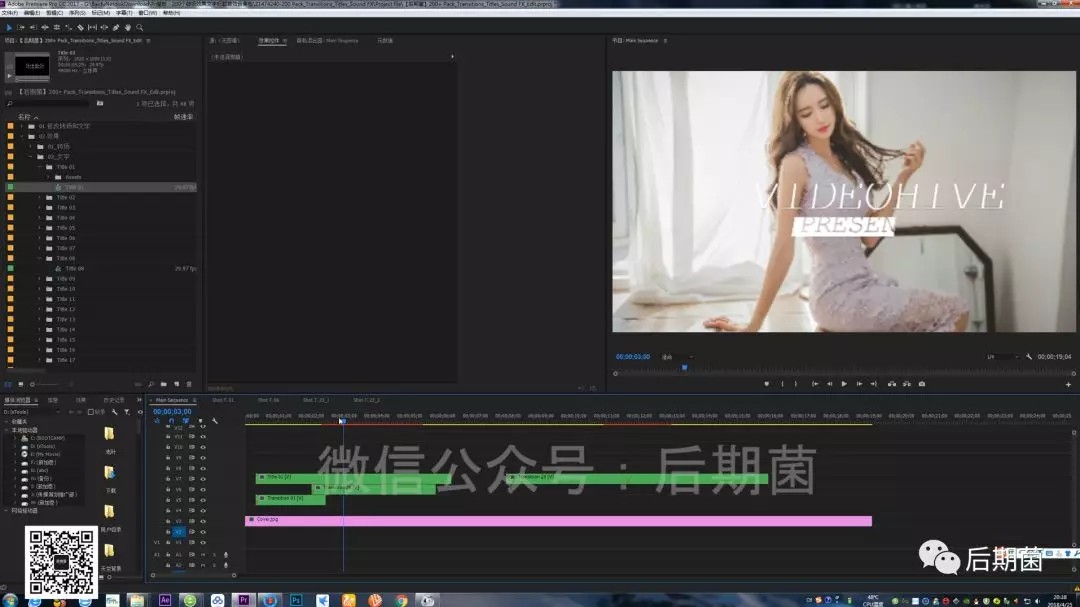Image resolution: width=1080 pixels, height=607 pixels.
Task: Expand the Title 10 bin
Action: click(40, 289)
